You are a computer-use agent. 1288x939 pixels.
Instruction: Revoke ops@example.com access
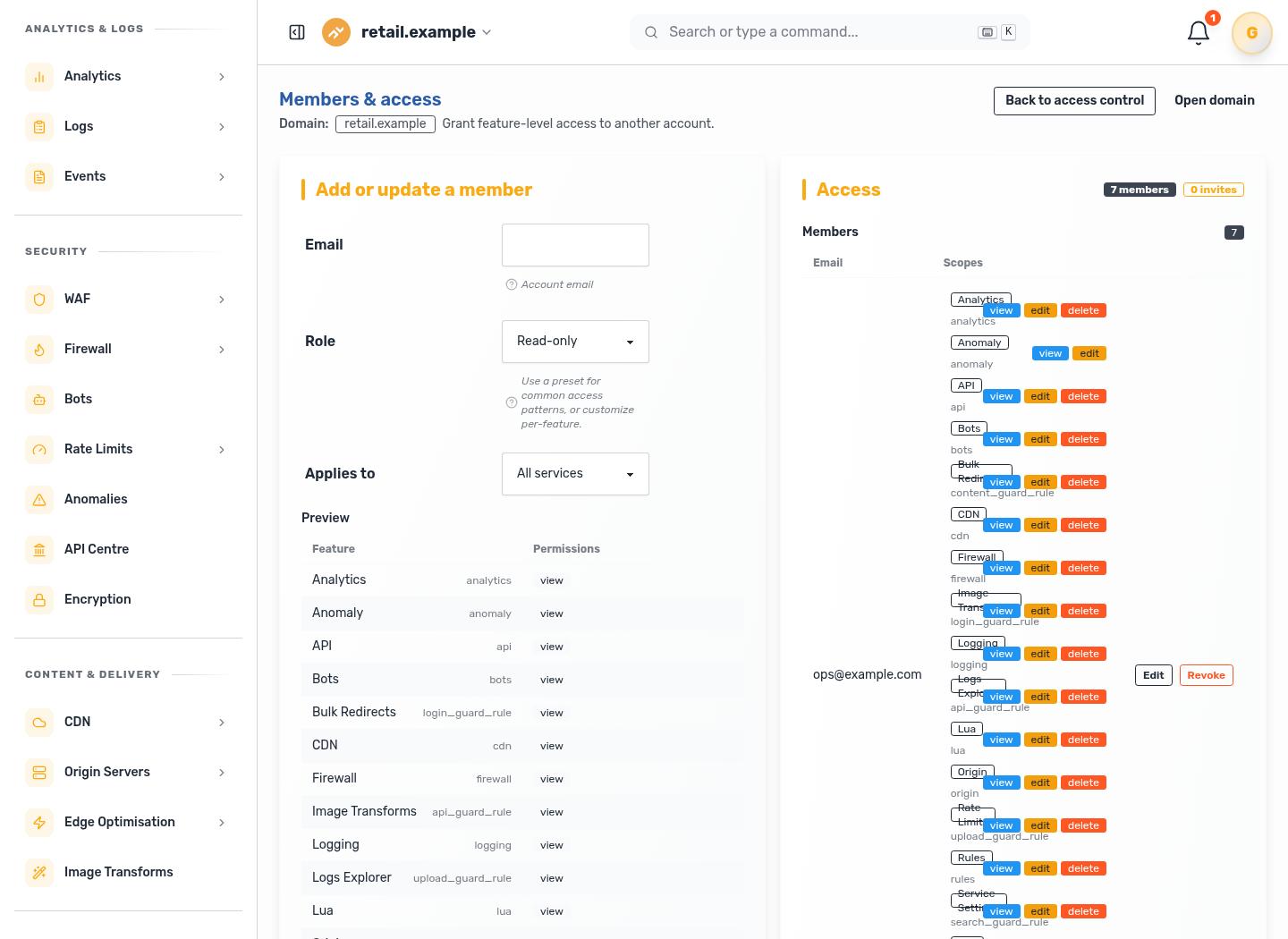click(x=1206, y=675)
